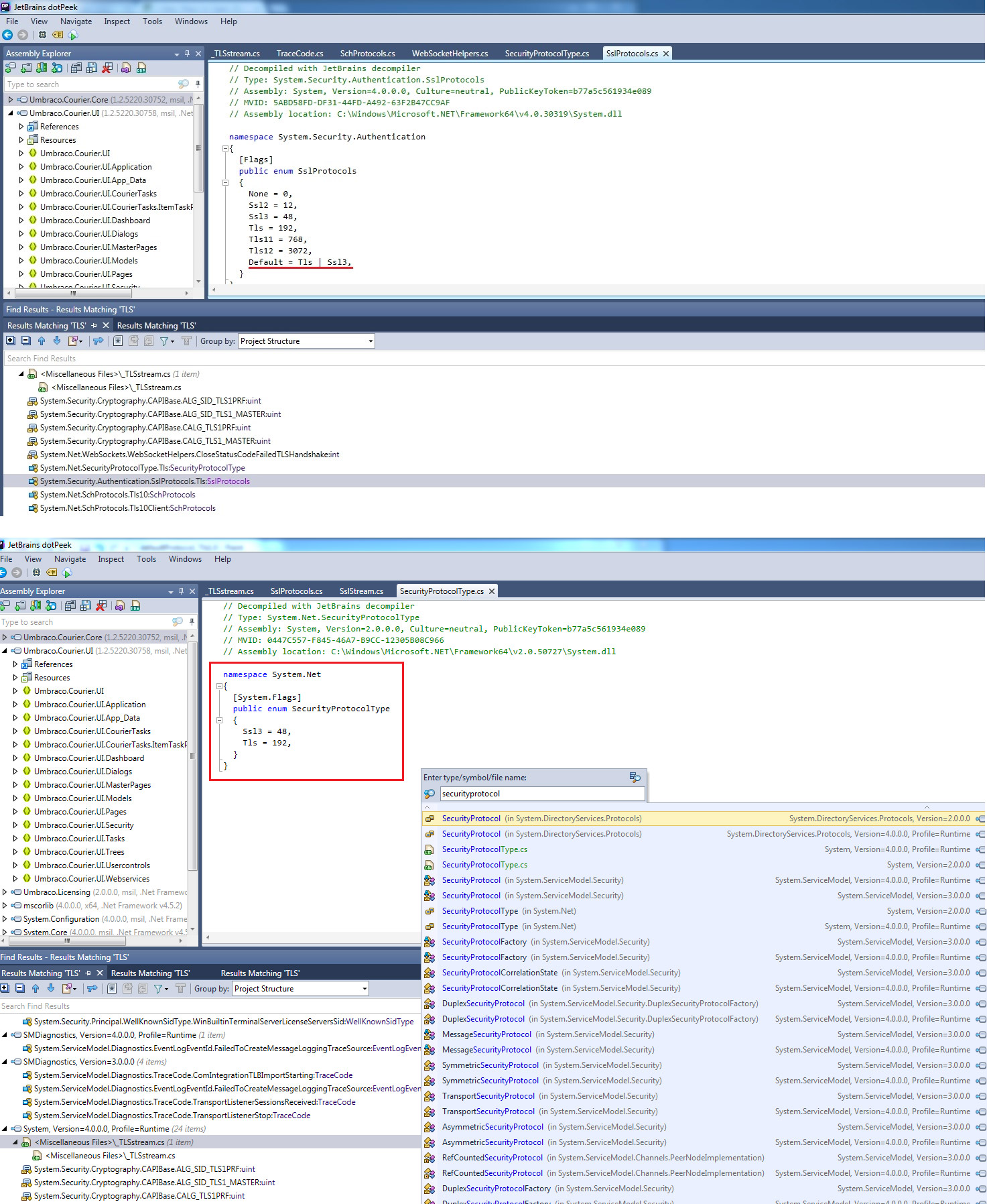Open Group by Project Structure dropdown, bottom window

coord(300,988)
